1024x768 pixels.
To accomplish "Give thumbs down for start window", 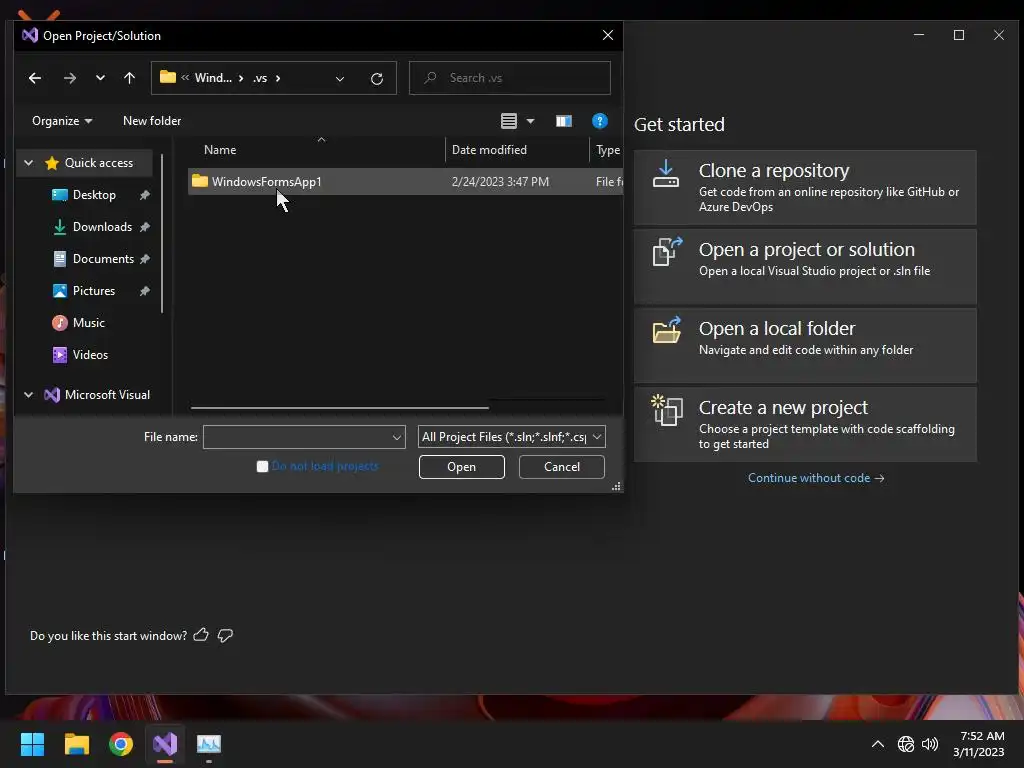I will 225,635.
